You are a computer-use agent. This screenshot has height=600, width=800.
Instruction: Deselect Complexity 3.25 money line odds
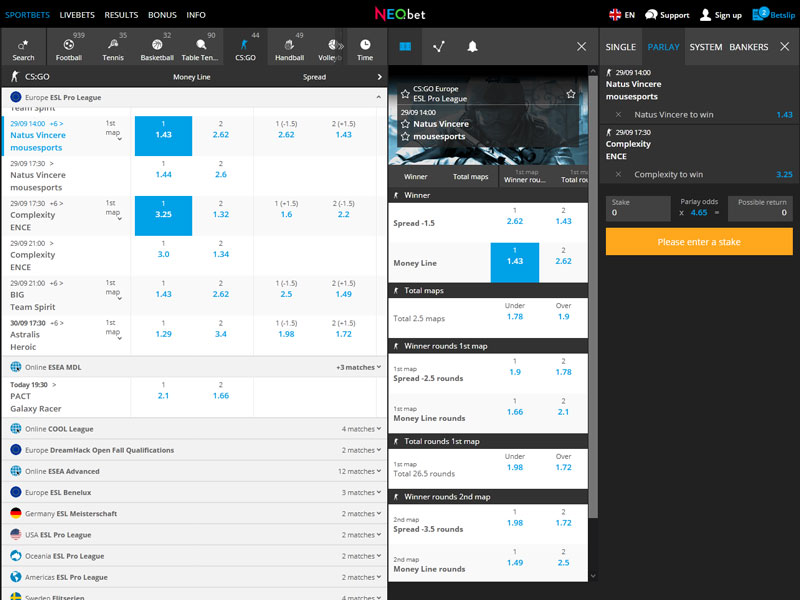tap(163, 215)
